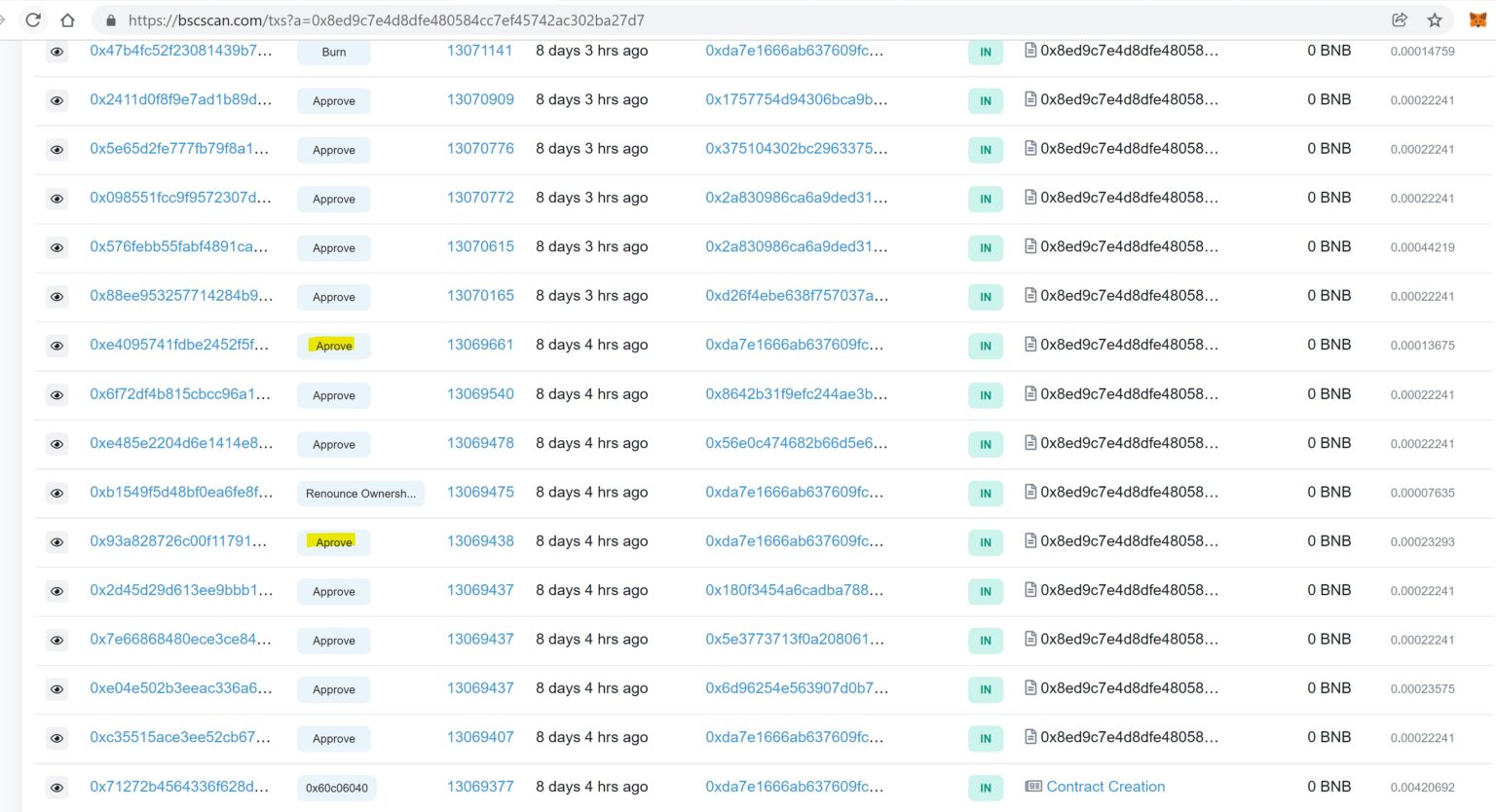Click the Renounce Ownersh method label
1496x812 pixels.
pyautogui.click(x=360, y=493)
